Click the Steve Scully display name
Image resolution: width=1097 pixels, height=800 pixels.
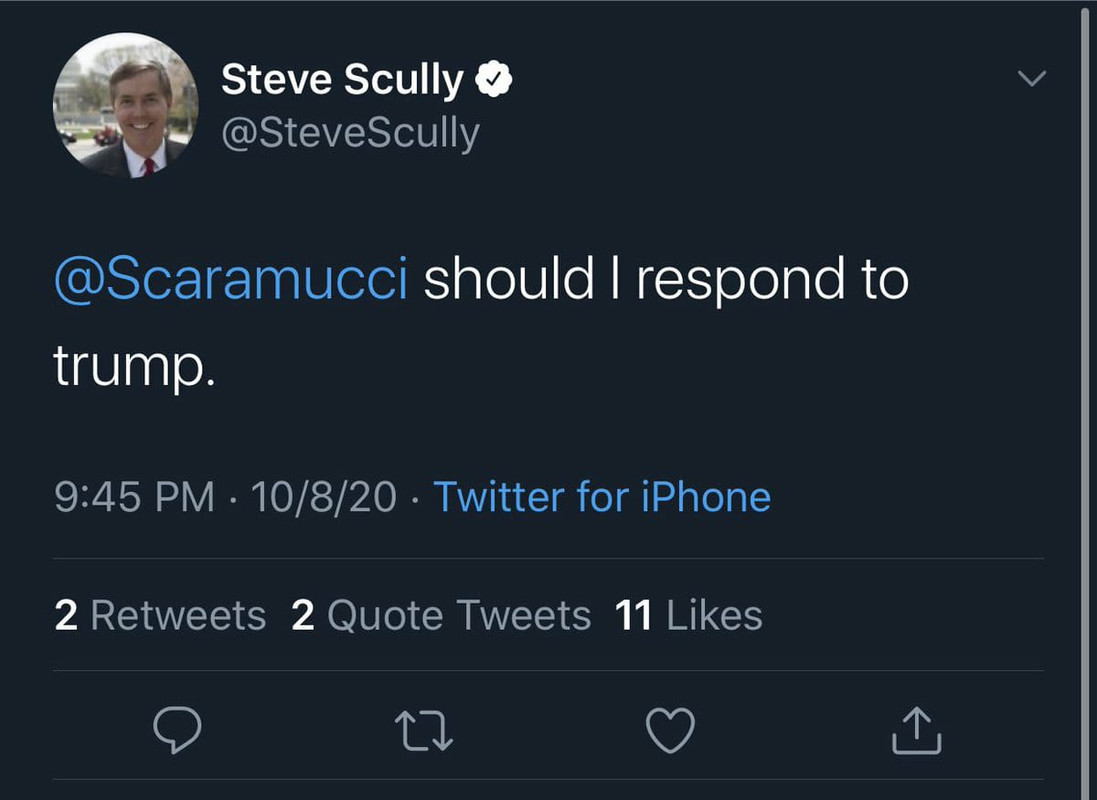click(342, 79)
